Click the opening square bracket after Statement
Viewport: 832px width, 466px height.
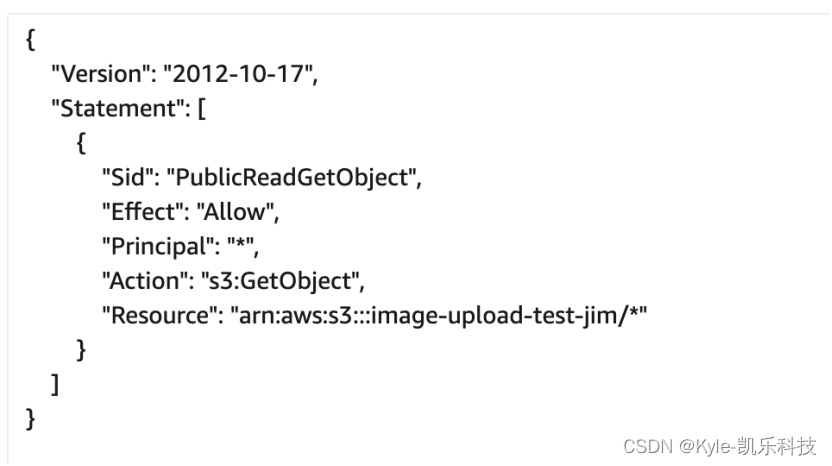tap(202, 109)
